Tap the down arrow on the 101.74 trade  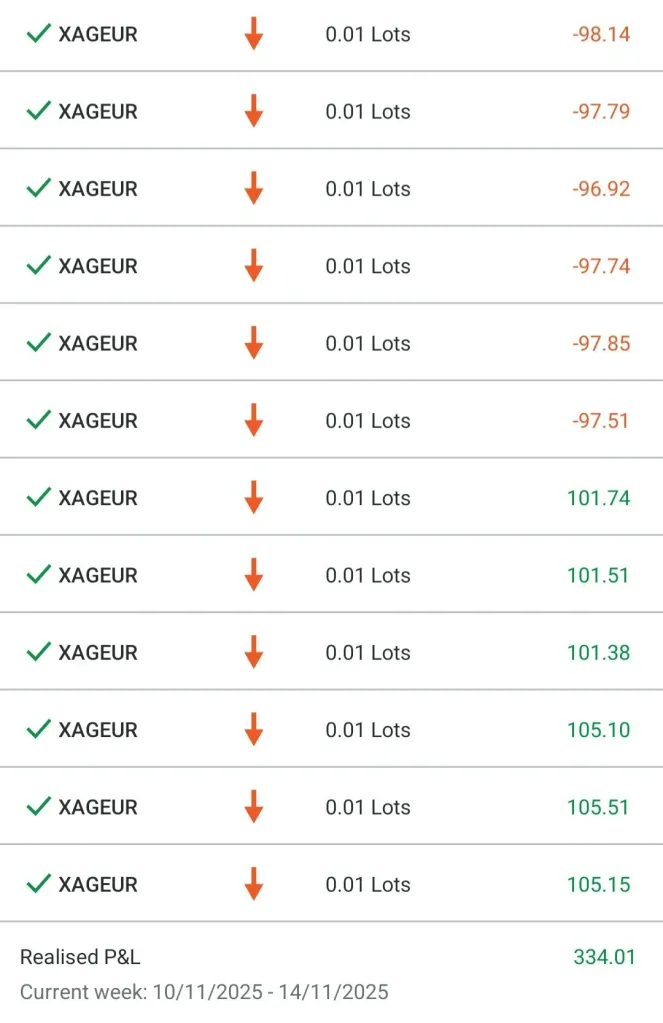(253, 498)
